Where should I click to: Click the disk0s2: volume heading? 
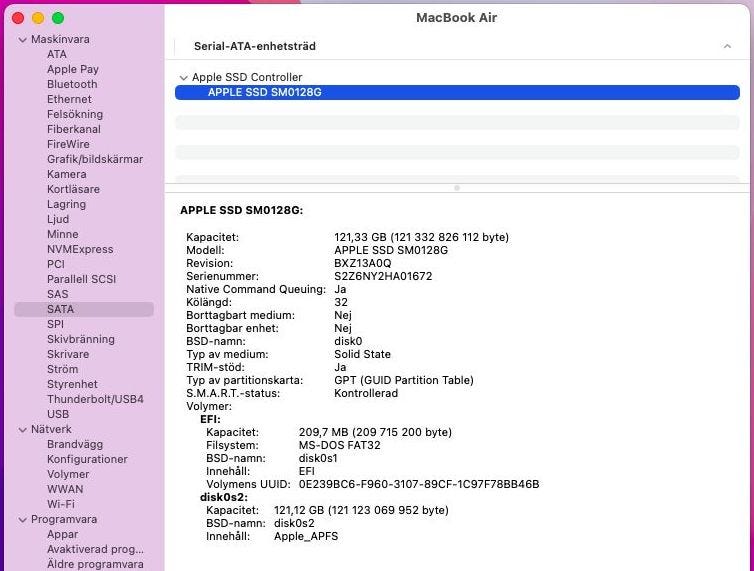[224, 497]
